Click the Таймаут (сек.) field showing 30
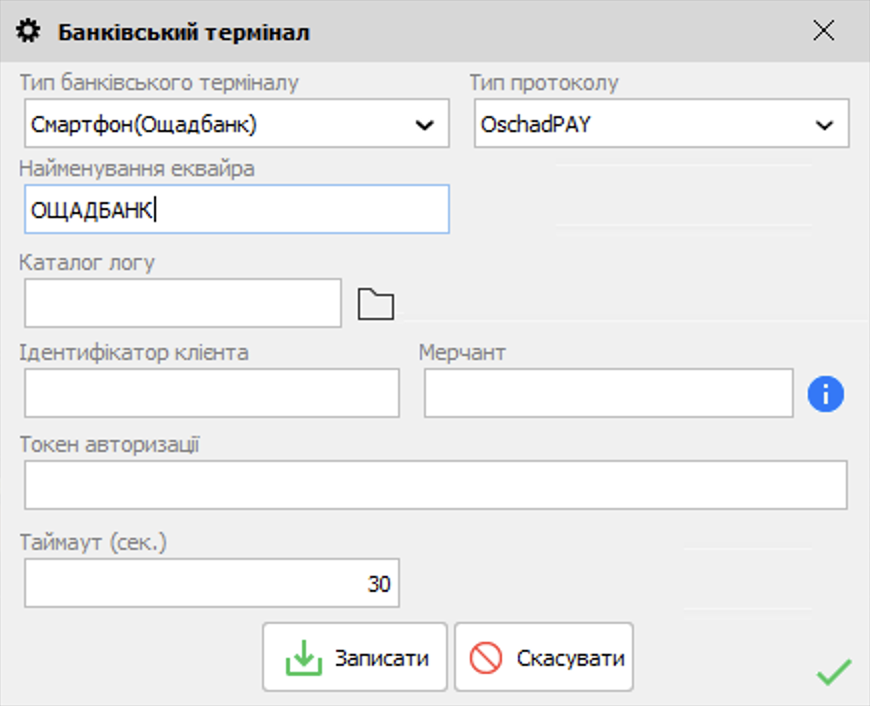Image resolution: width=870 pixels, height=706 pixels. pos(212,584)
